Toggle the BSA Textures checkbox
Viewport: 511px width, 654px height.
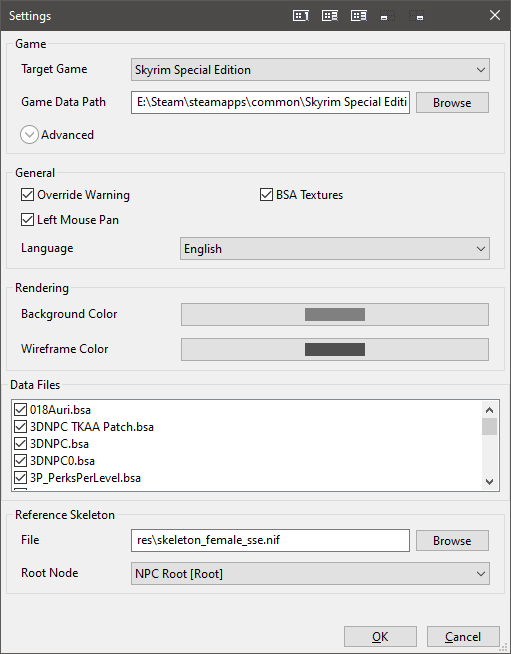266,195
